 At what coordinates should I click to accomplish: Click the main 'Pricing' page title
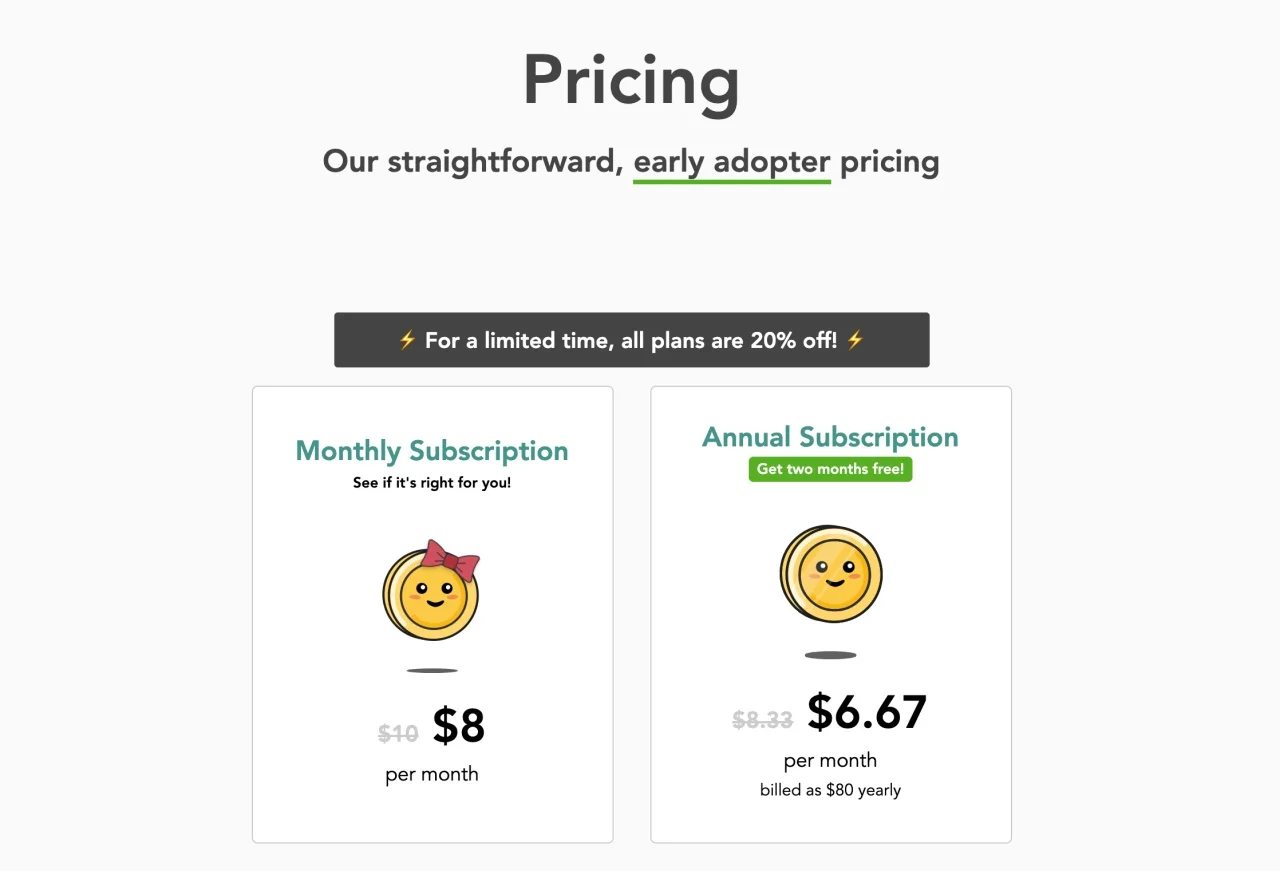(631, 80)
